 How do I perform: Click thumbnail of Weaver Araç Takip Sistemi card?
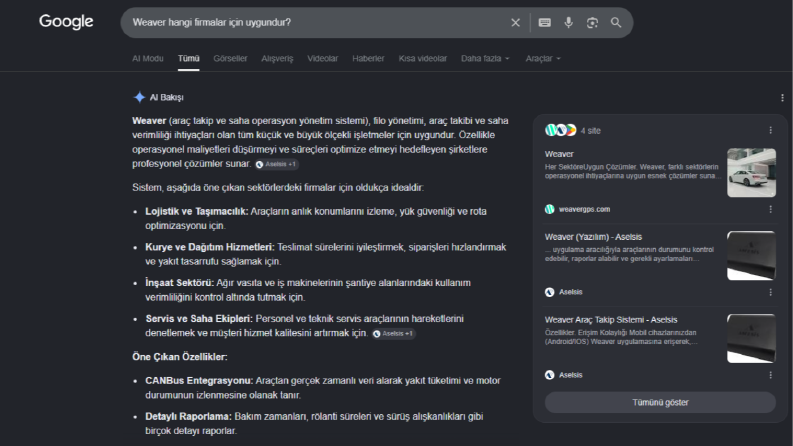[752, 339]
